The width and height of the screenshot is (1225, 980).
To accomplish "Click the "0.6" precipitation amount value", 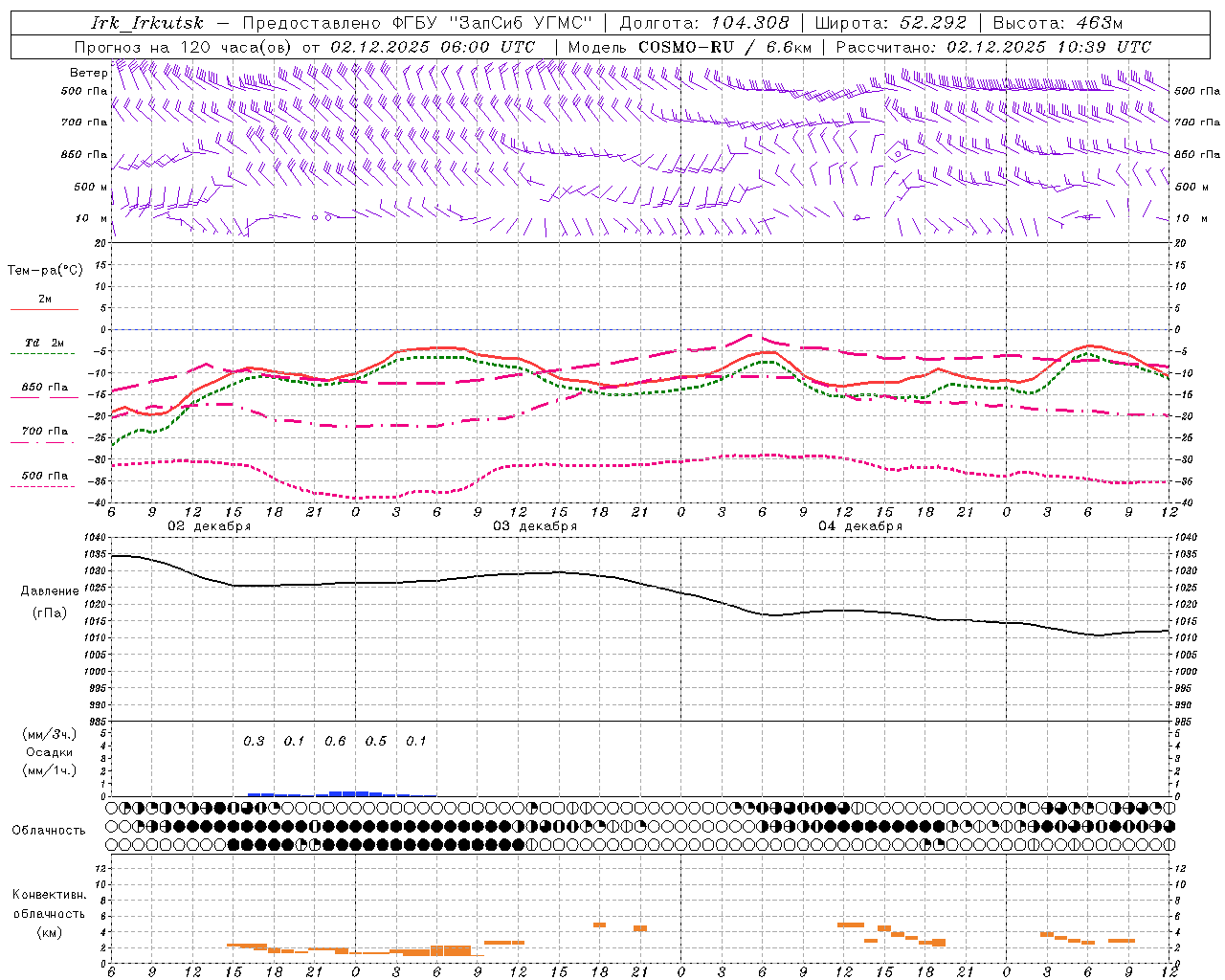I will click(x=335, y=742).
